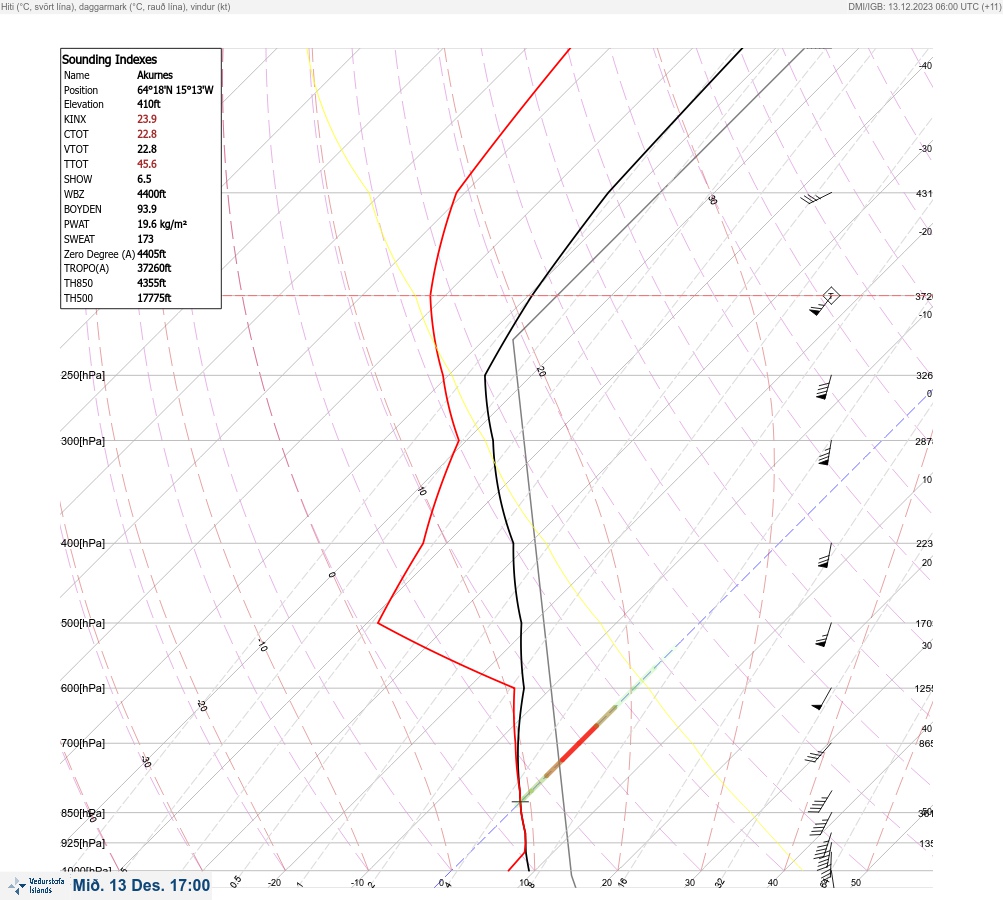The image size is (1003, 900).
Task: Click the LCL cross marker on the temperature curve
Action: [x=521, y=801]
